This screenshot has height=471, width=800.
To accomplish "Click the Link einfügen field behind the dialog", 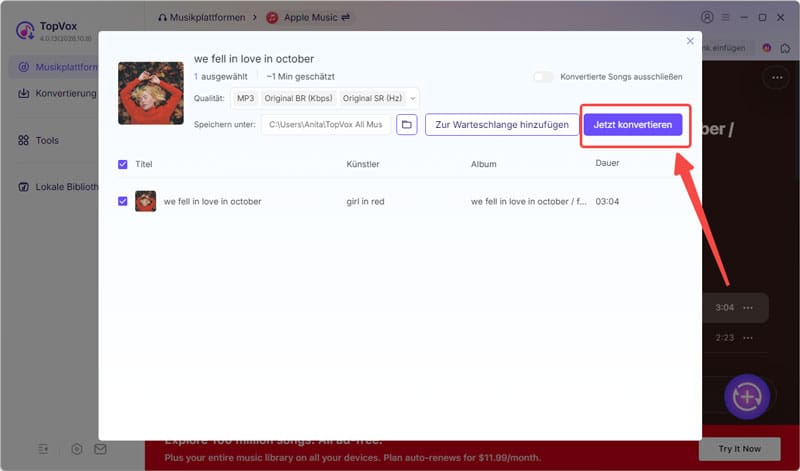I will pos(727,48).
